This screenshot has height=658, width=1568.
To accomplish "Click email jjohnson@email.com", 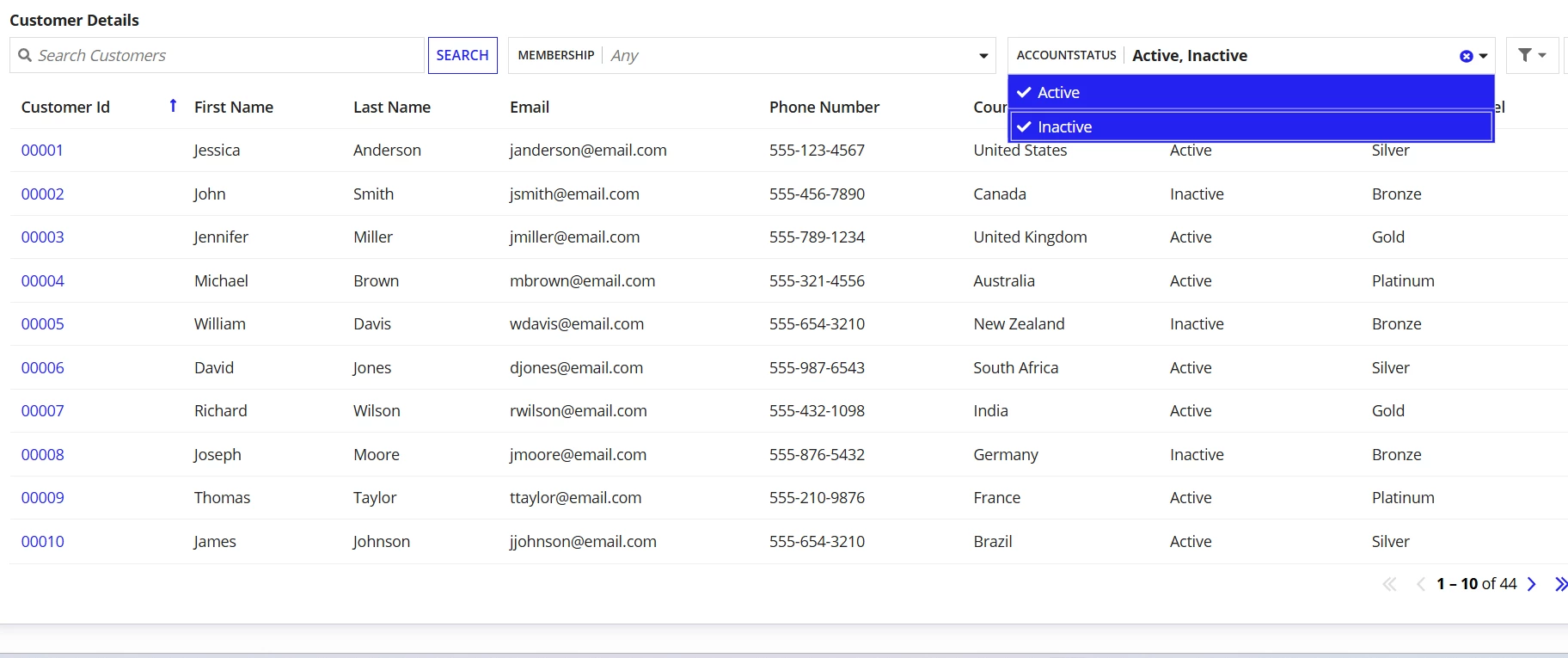I will 583,541.
